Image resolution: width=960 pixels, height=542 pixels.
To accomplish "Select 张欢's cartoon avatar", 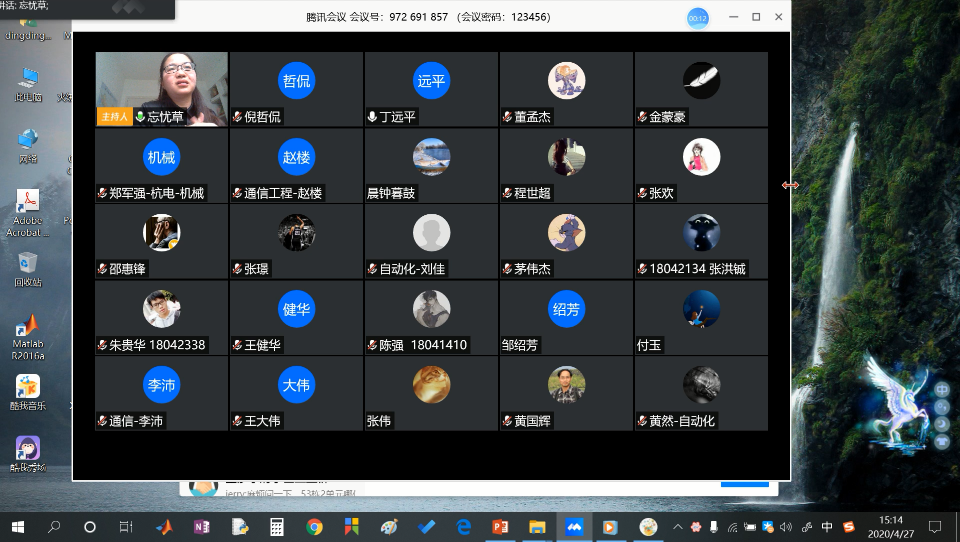I will 702,157.
